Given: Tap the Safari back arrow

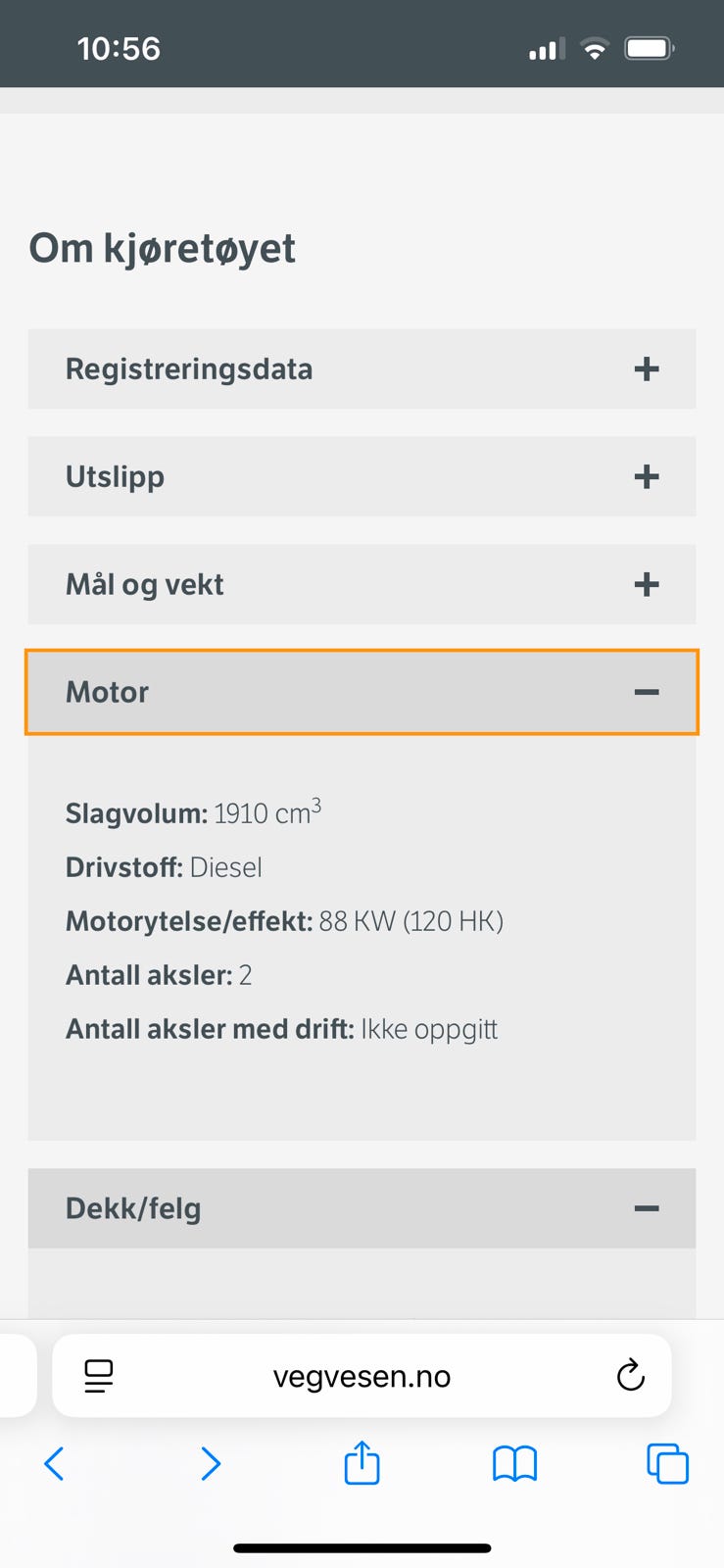Looking at the screenshot, I should pyautogui.click(x=55, y=1464).
